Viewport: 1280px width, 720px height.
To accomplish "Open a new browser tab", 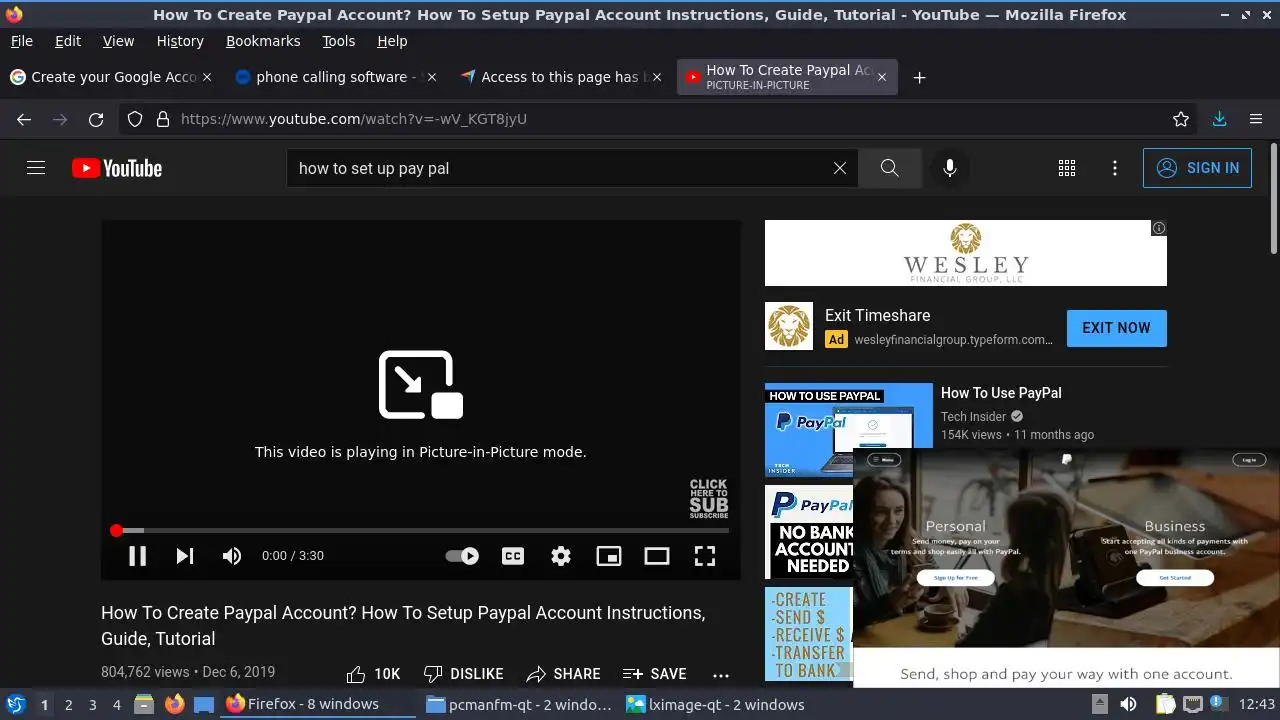I will [x=920, y=77].
